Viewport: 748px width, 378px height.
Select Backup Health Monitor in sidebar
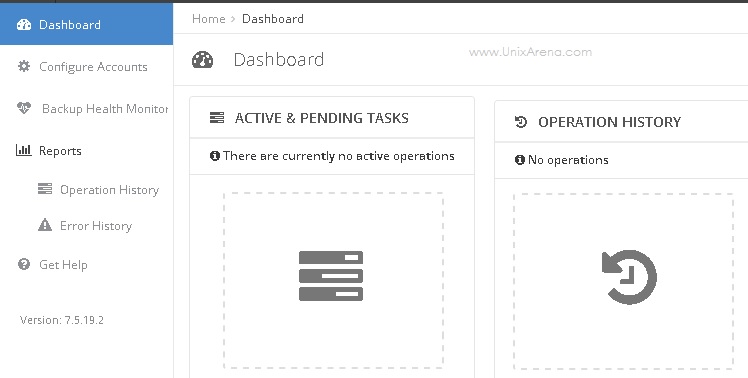click(105, 109)
